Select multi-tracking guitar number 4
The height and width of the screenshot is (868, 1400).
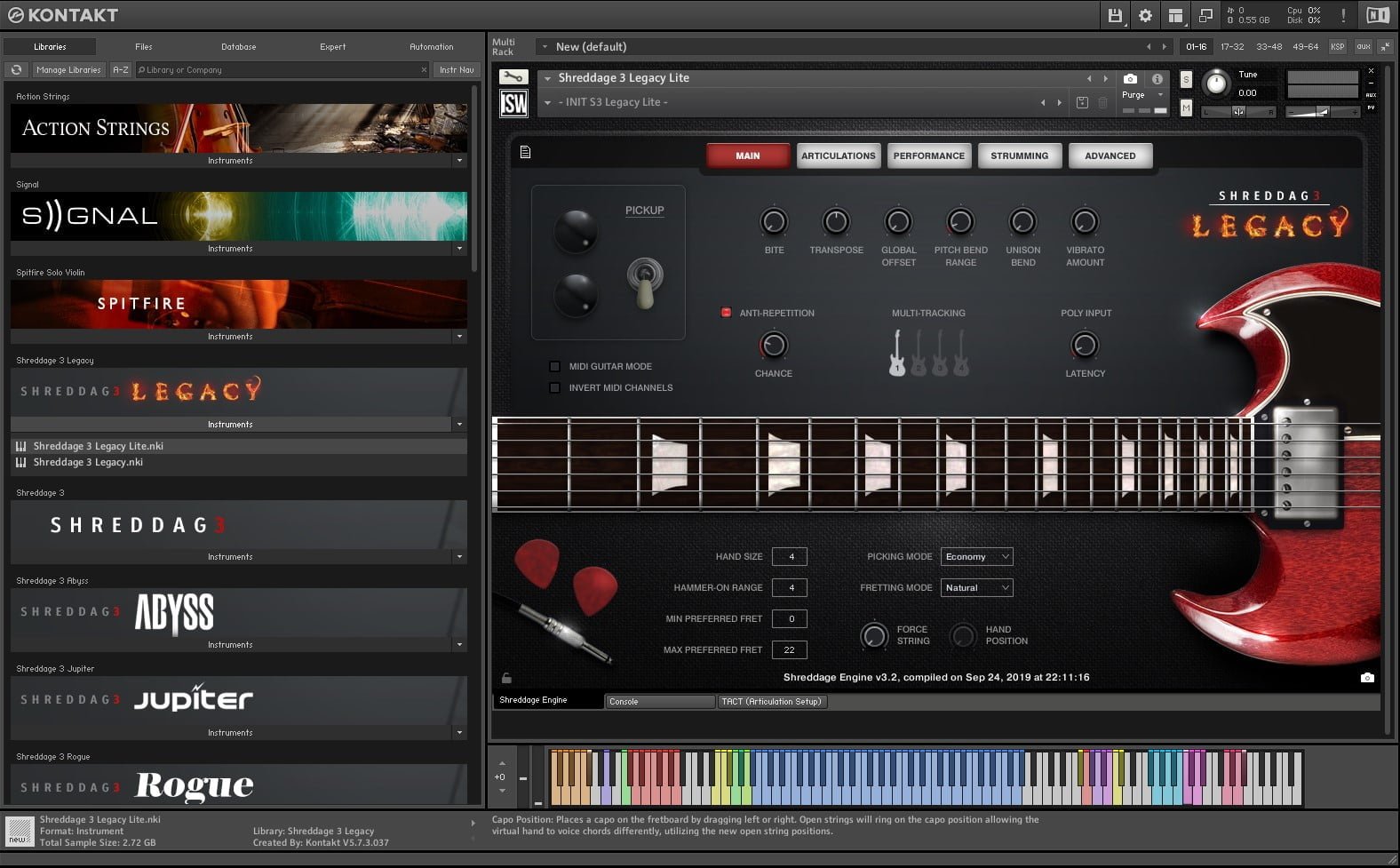(x=961, y=353)
